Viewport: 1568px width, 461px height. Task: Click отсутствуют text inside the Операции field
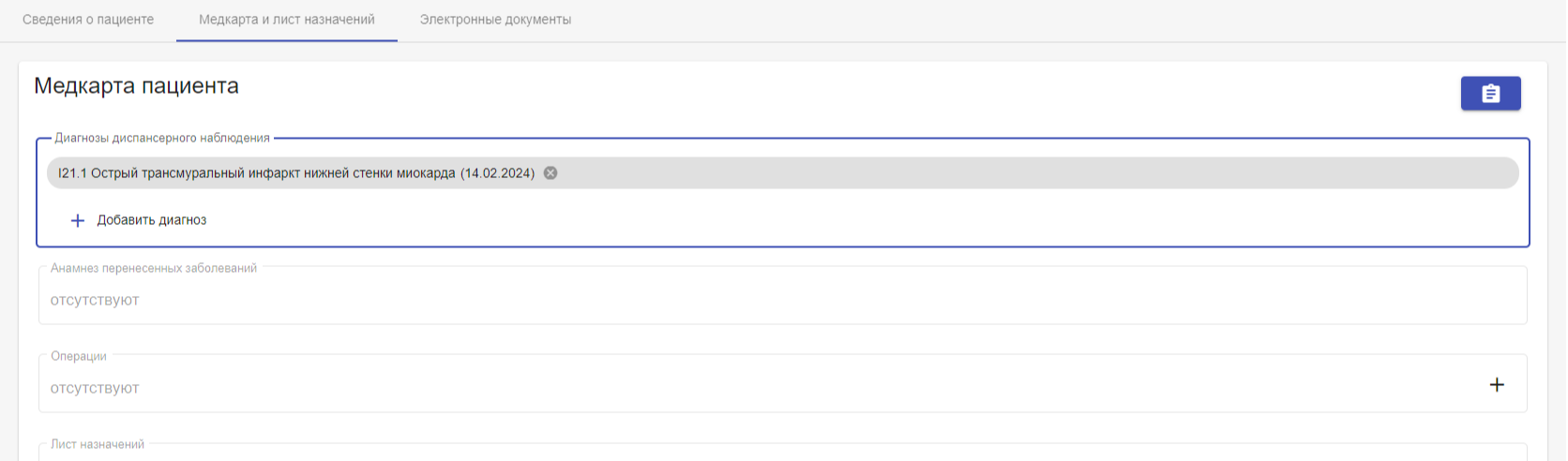[95, 388]
